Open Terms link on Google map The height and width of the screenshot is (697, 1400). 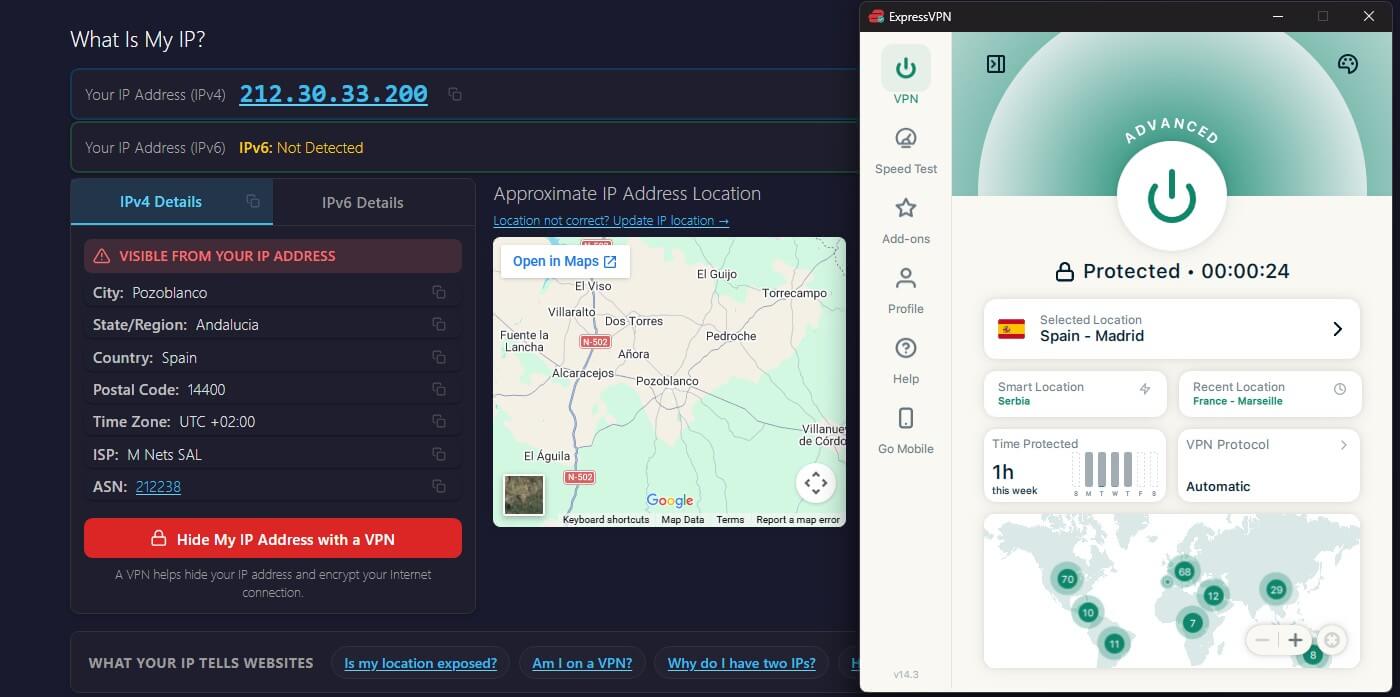(x=730, y=520)
